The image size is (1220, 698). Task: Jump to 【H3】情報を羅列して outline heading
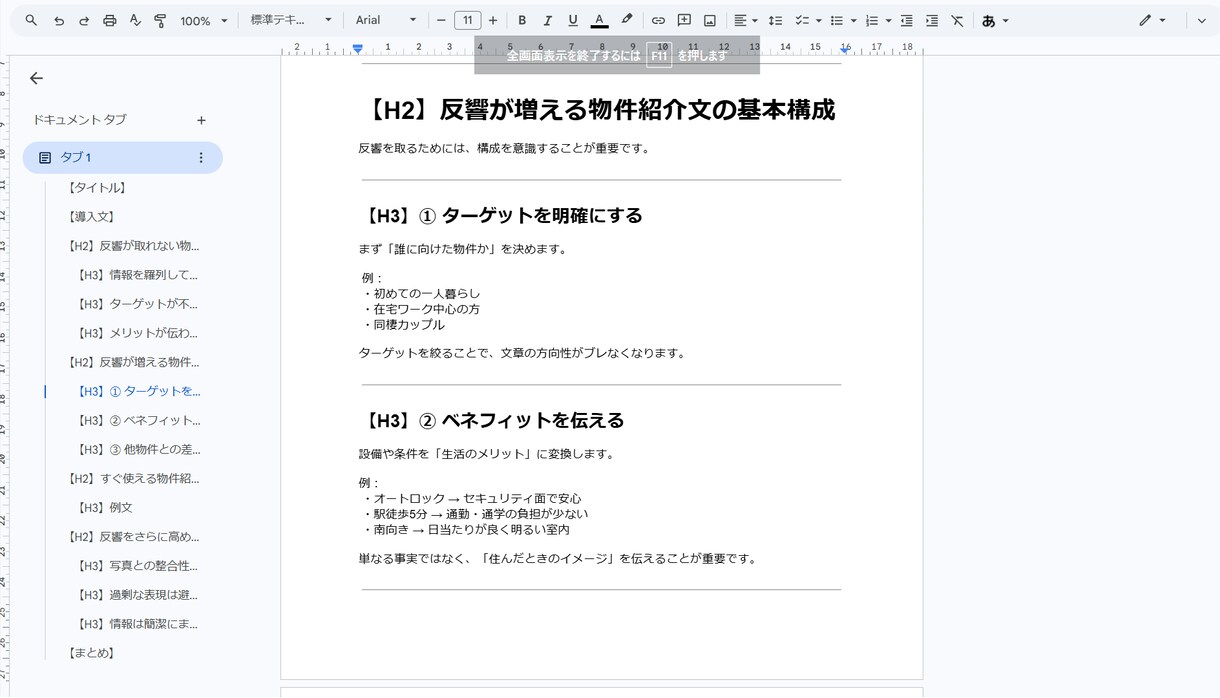coord(138,274)
